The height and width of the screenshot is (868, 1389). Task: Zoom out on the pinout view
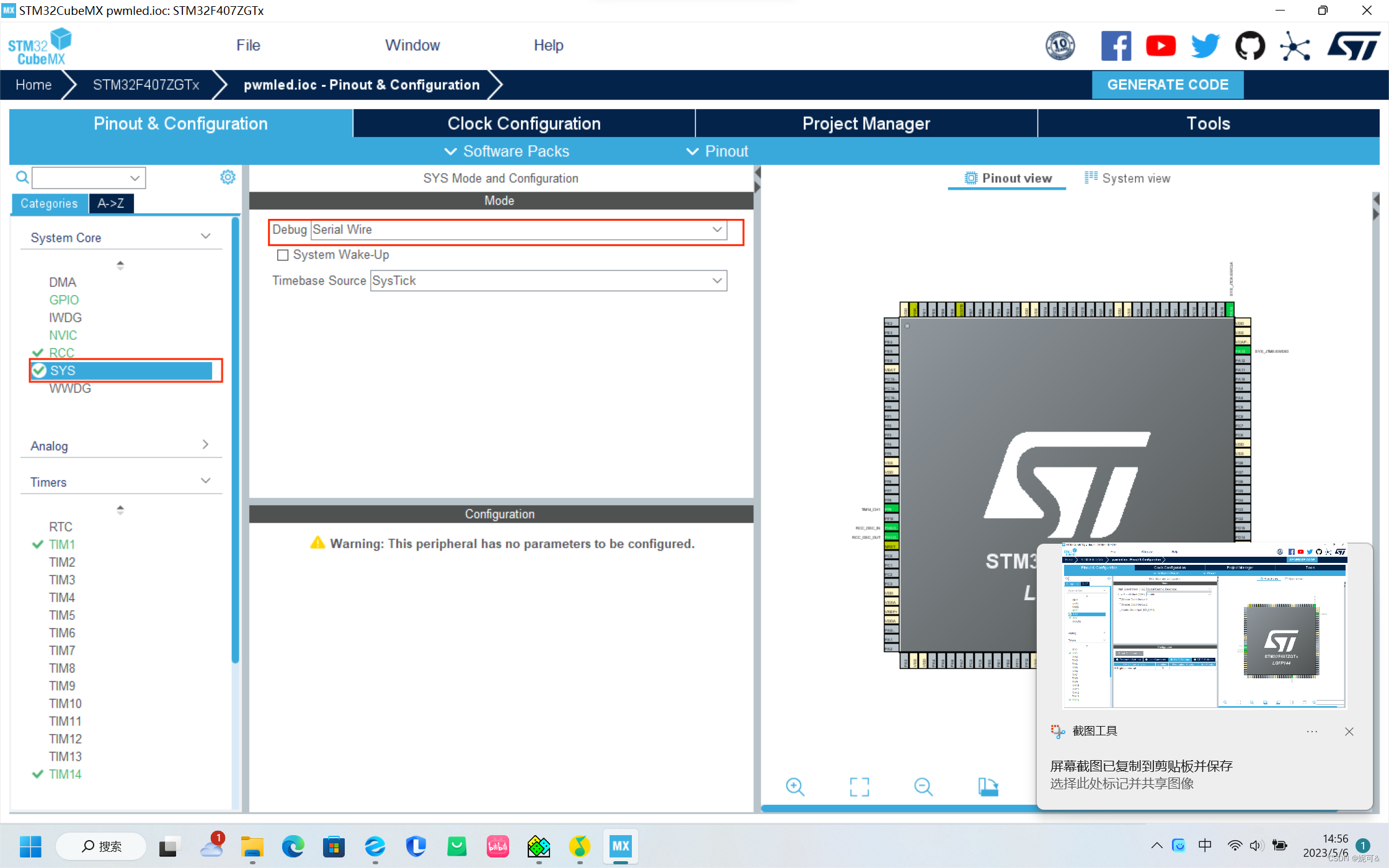(x=923, y=787)
